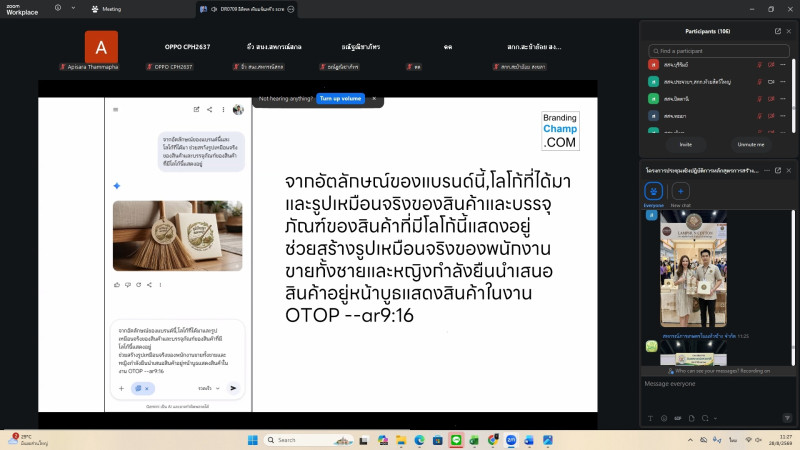Open the emoji picker in chat
The image size is (800, 450).
click(x=664, y=418)
